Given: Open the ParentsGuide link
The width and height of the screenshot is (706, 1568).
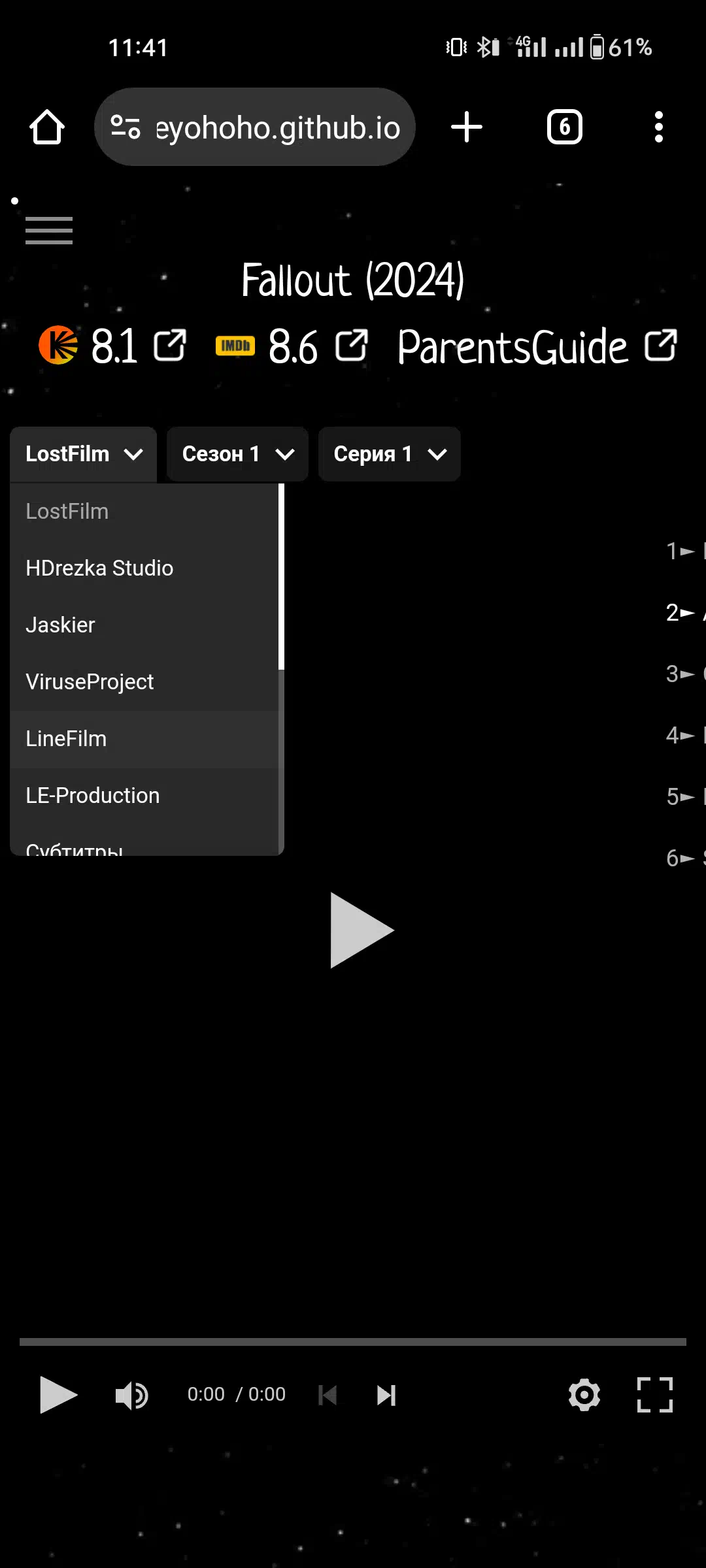Looking at the screenshot, I should (x=537, y=346).
